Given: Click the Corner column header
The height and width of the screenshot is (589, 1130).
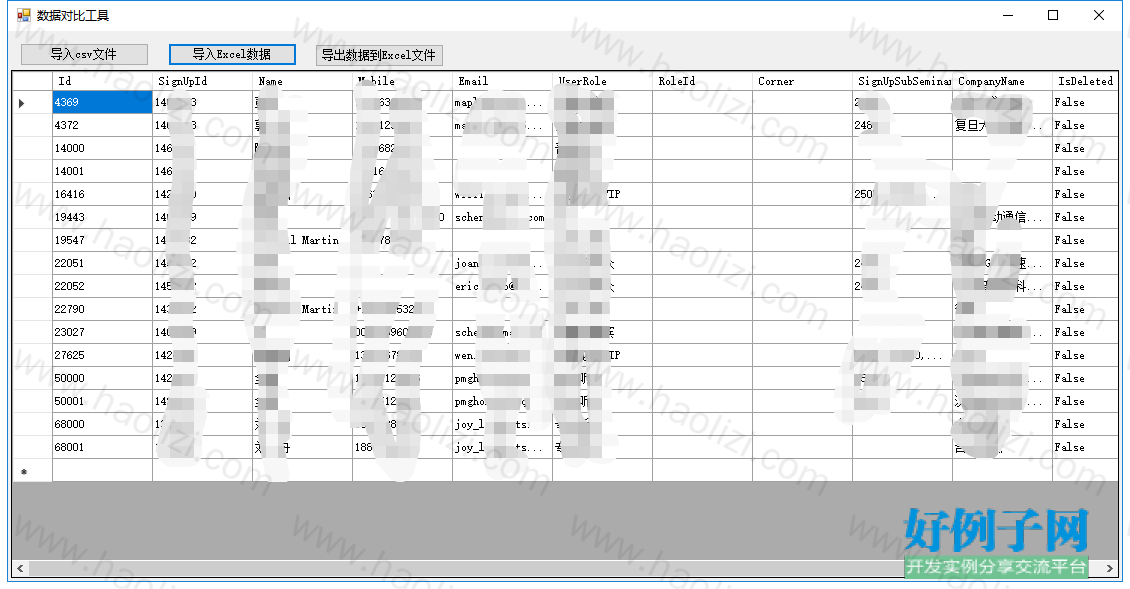Looking at the screenshot, I should pyautogui.click(x=802, y=81).
